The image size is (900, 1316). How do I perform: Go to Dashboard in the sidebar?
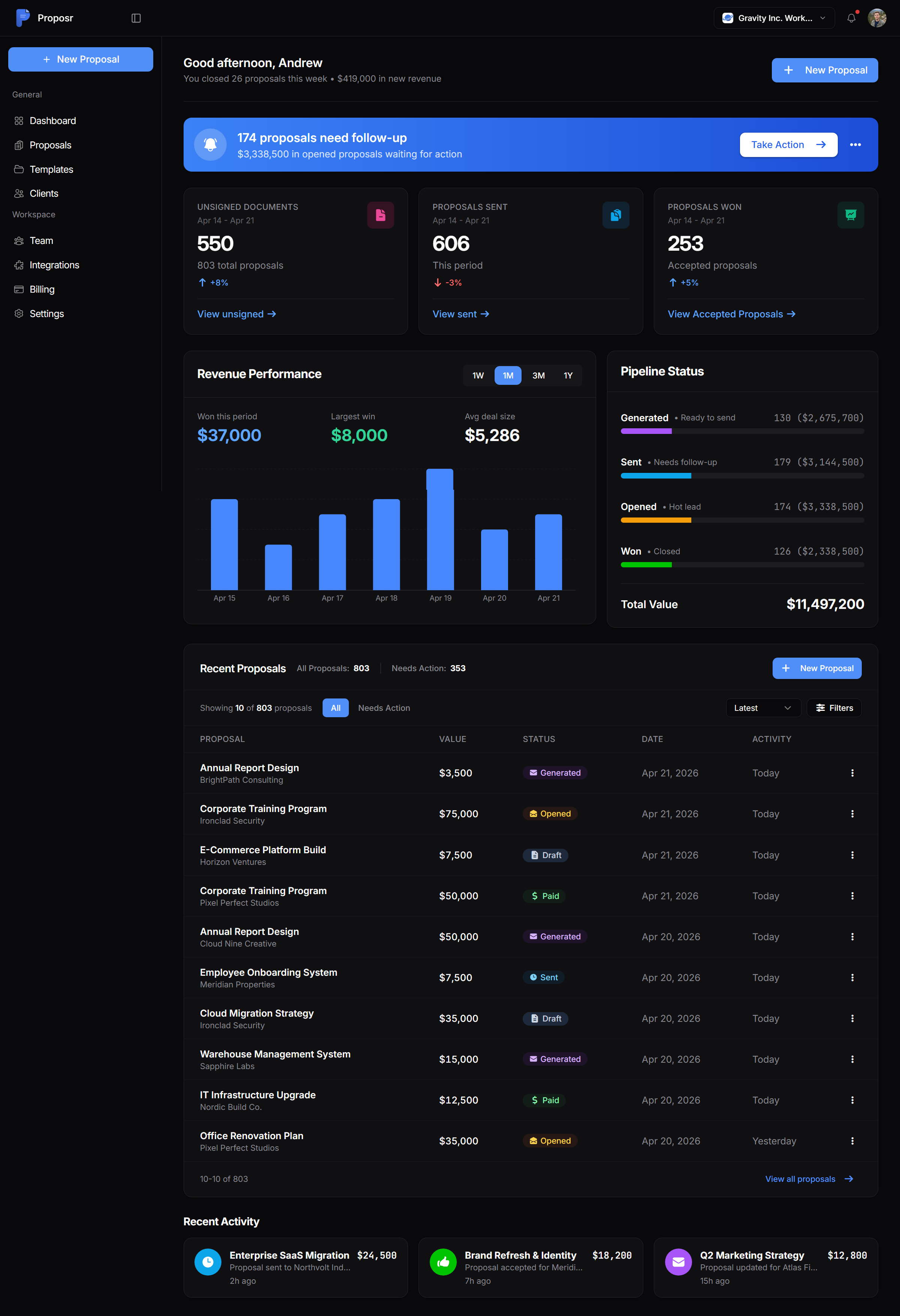81,121
